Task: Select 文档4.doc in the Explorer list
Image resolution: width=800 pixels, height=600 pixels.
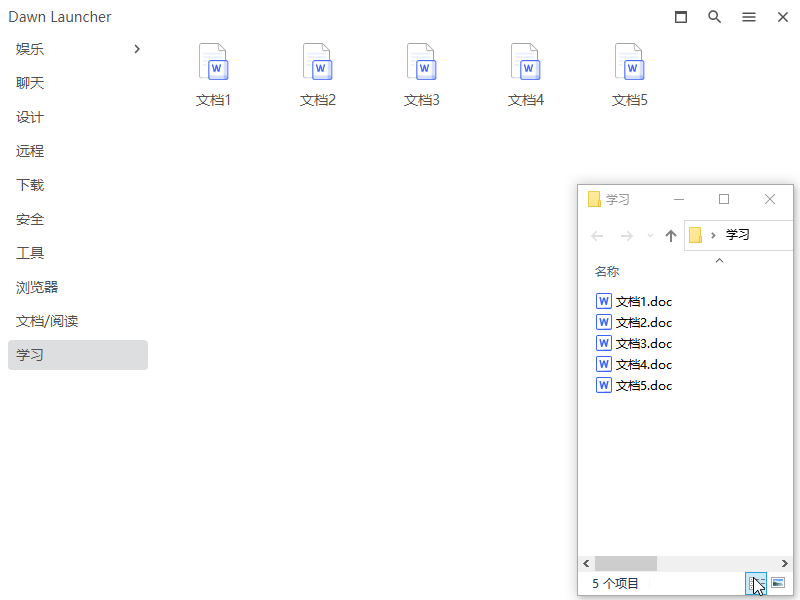Action: point(643,364)
